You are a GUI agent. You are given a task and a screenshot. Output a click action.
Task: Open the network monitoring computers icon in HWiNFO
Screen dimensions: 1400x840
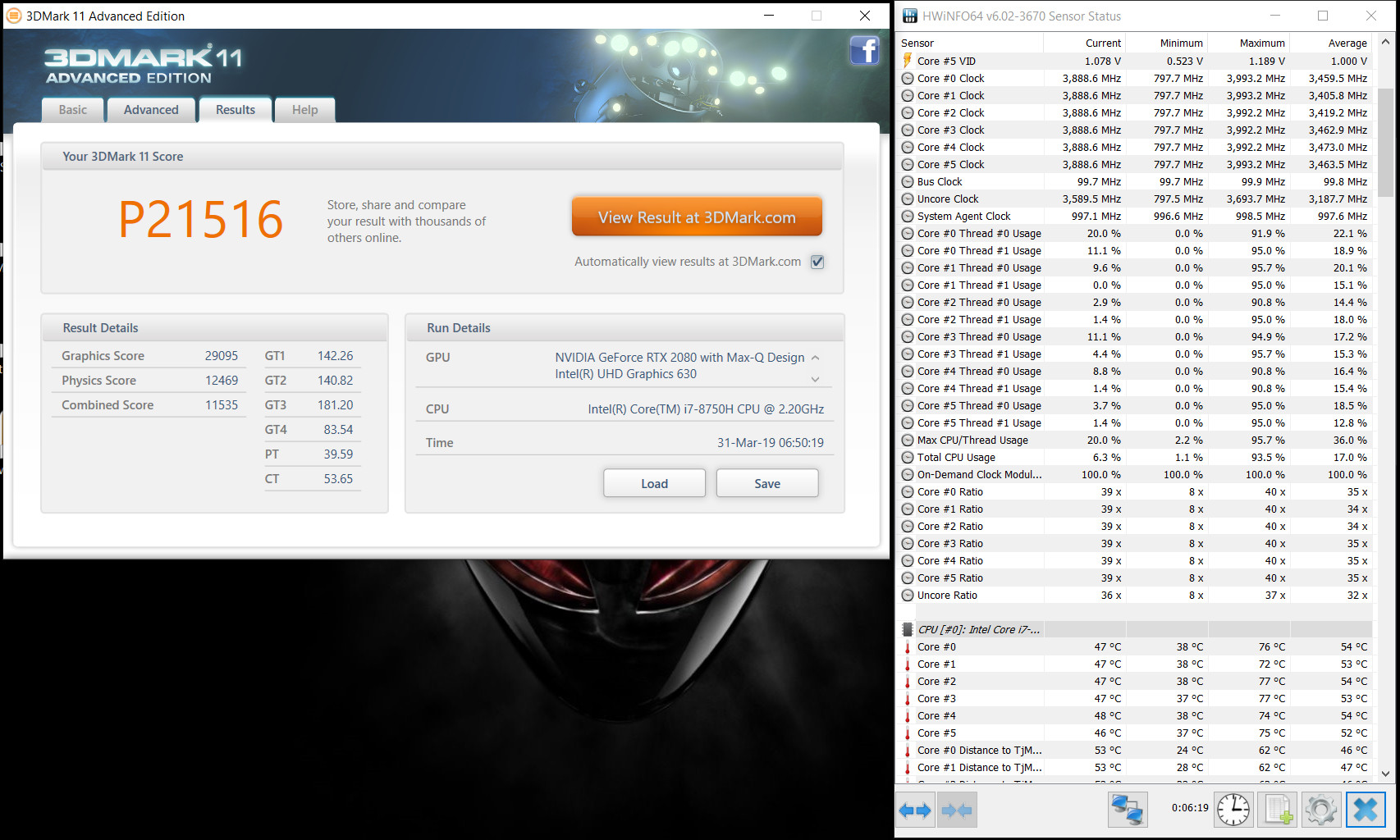pyautogui.click(x=1127, y=810)
